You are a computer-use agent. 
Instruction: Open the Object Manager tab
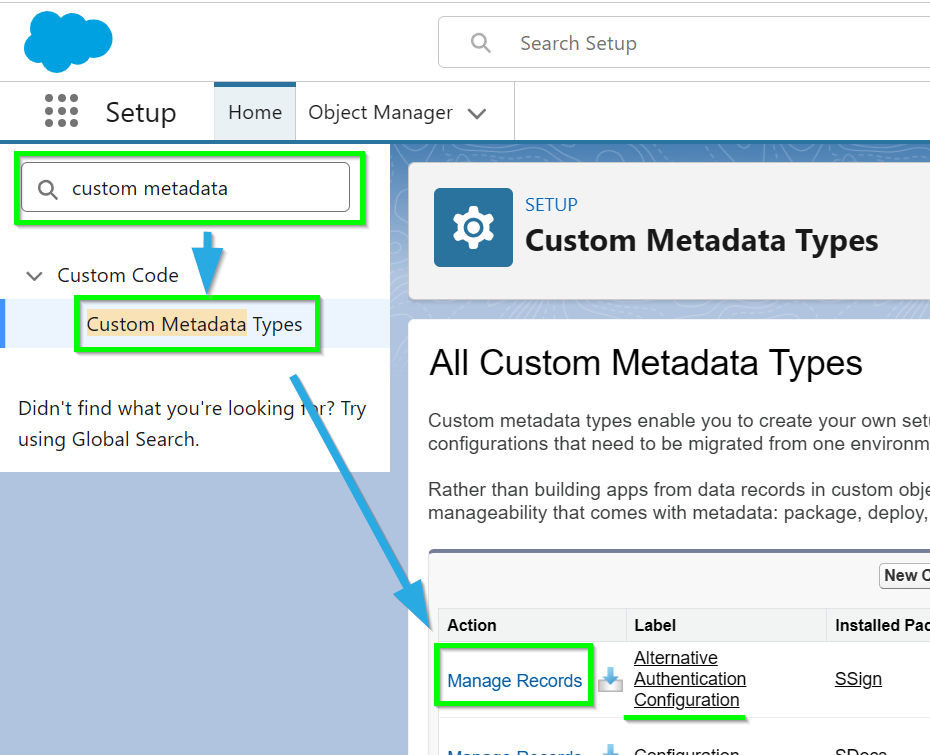[x=380, y=112]
